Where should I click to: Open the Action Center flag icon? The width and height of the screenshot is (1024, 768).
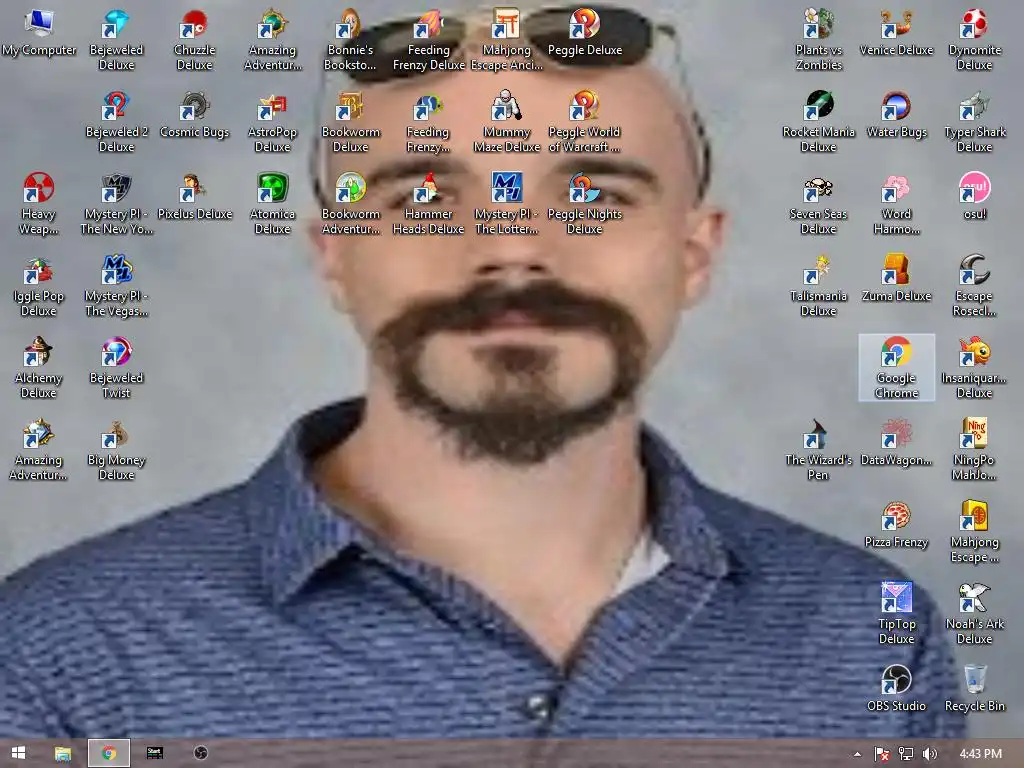tap(882, 754)
